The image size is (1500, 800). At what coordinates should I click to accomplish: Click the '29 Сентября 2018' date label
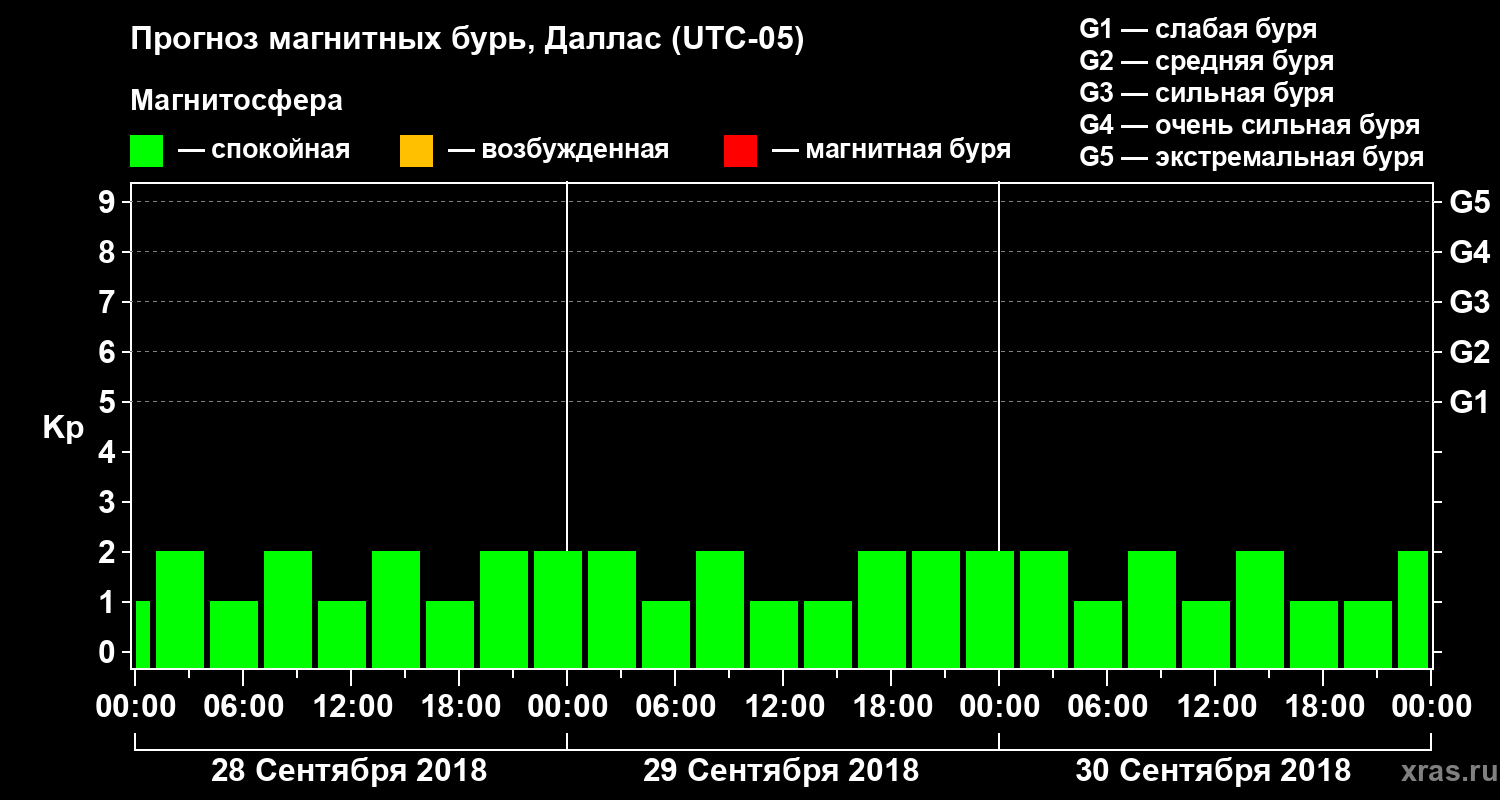click(x=781, y=771)
